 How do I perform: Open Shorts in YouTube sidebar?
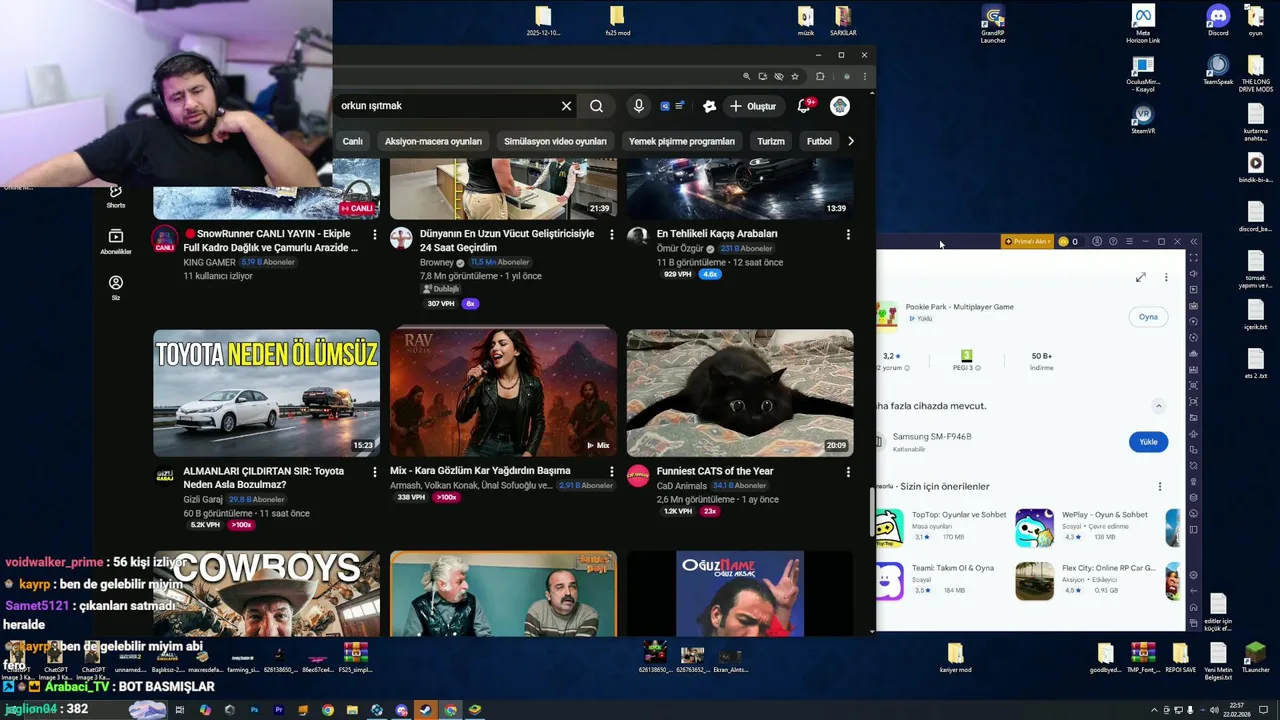pos(116,196)
